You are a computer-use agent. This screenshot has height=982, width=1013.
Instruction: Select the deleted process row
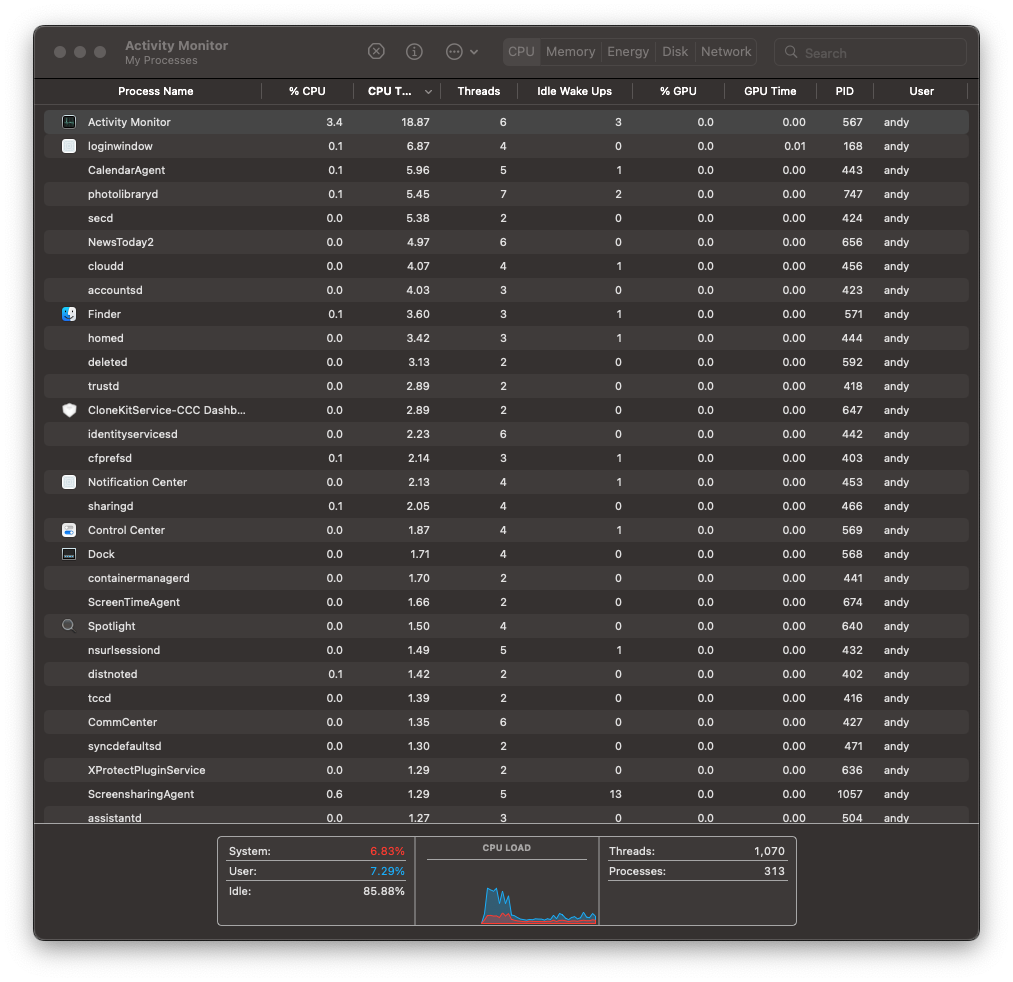506,362
